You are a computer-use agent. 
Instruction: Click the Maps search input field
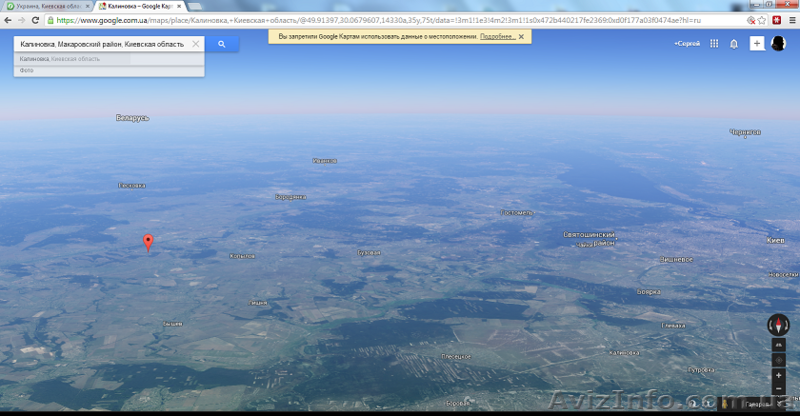tap(100, 44)
